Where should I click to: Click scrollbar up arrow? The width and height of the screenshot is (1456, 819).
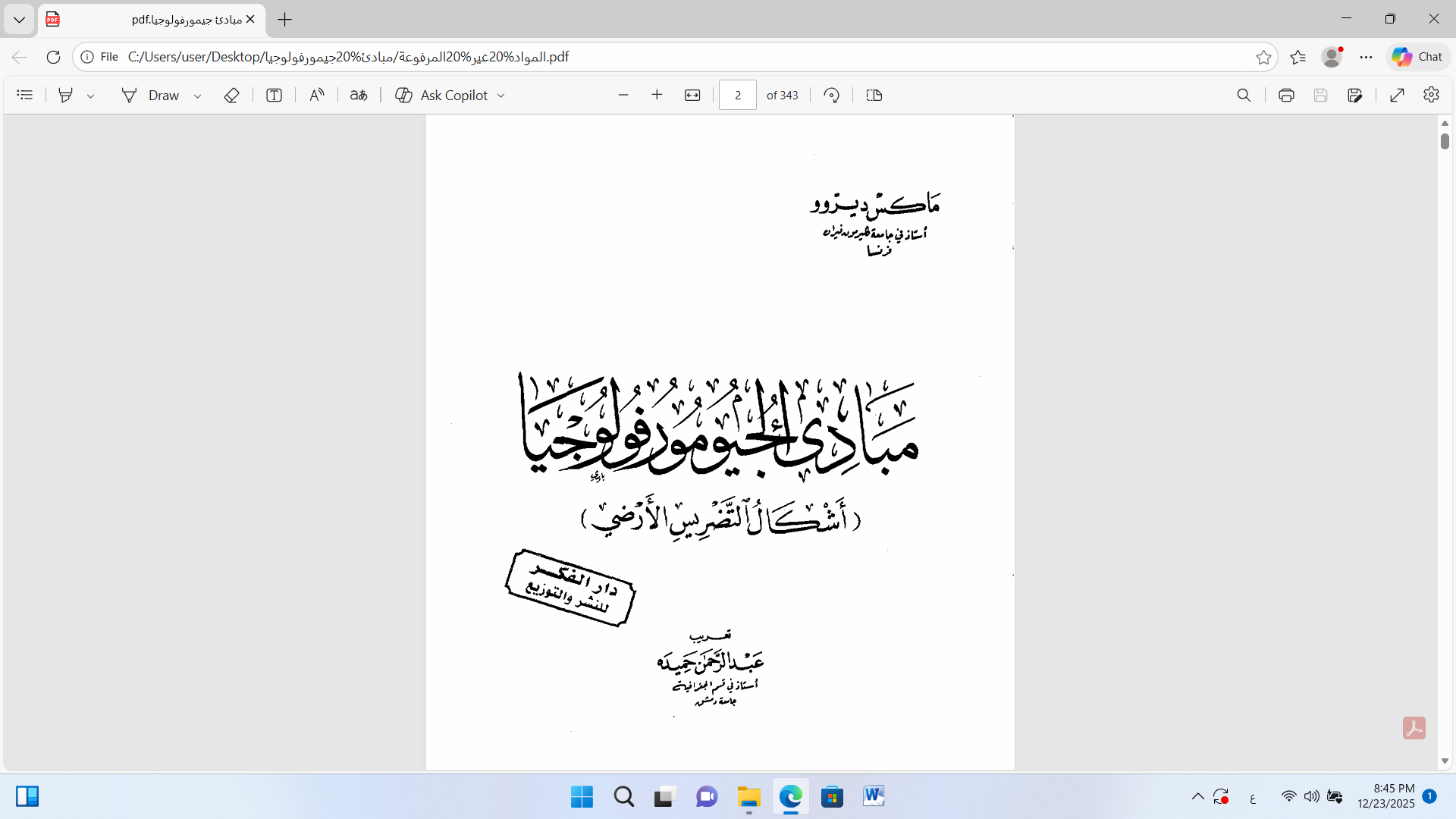[1445, 123]
